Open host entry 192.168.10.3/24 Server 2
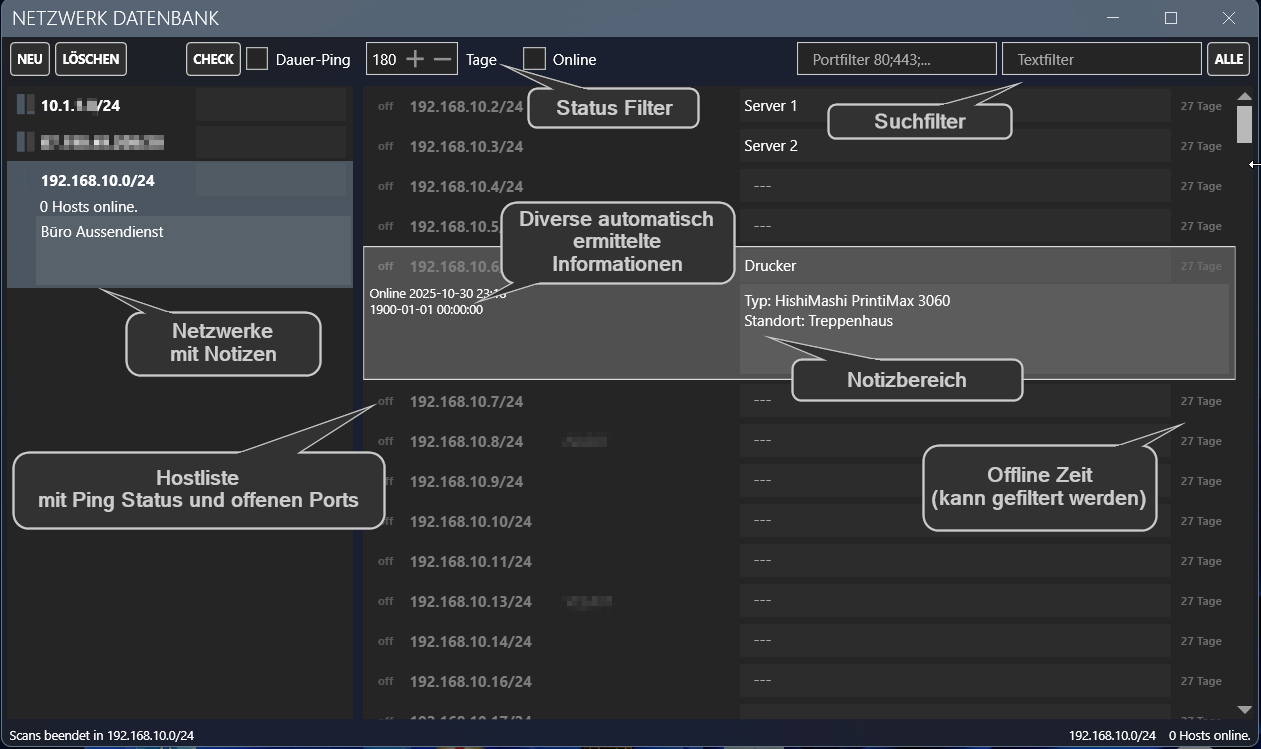This screenshot has width=1261, height=749. (x=466, y=146)
